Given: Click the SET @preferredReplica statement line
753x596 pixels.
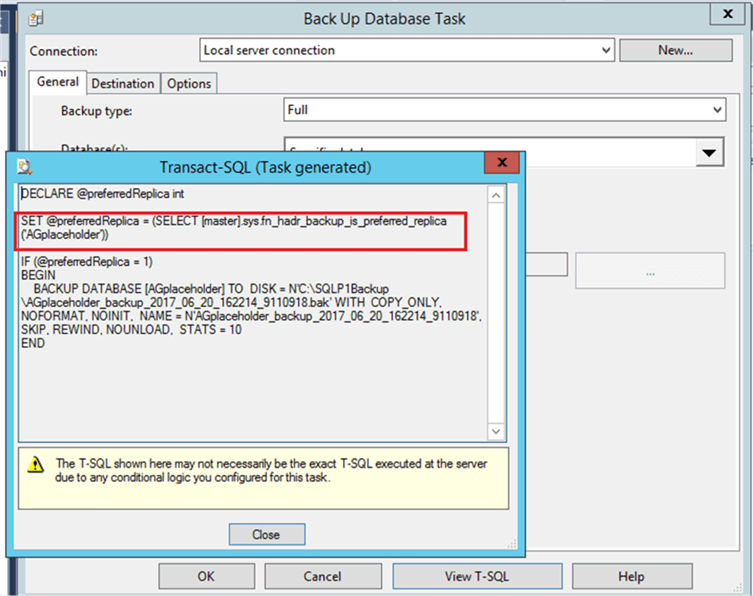Looking at the screenshot, I should click(234, 228).
